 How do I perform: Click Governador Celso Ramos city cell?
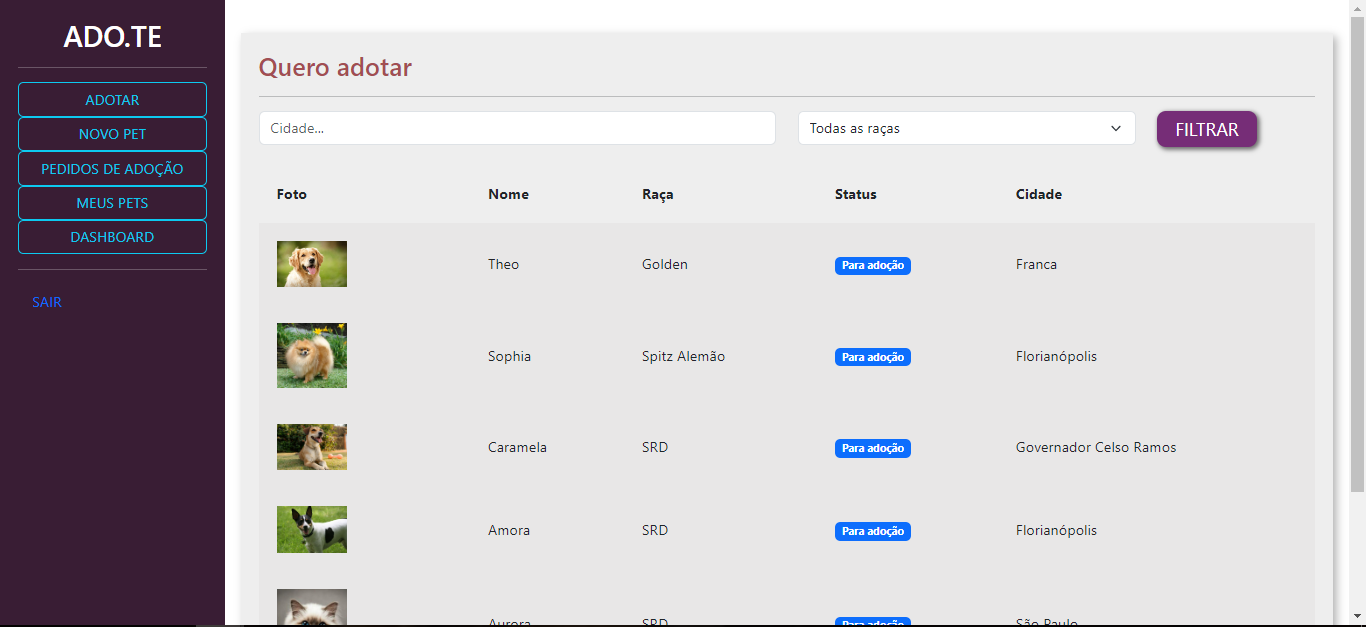[x=1096, y=447]
